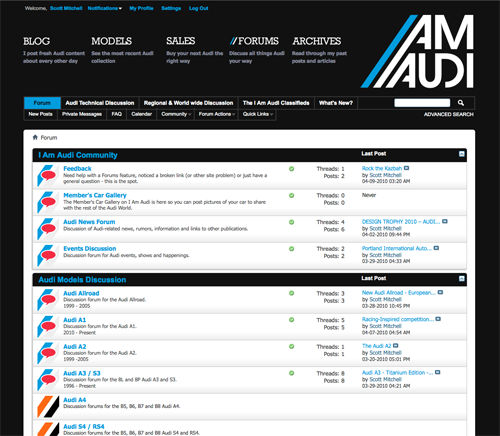Switch to Audi Technical Discussion tab
Image resolution: width=500 pixels, height=436 pixels.
(100, 103)
